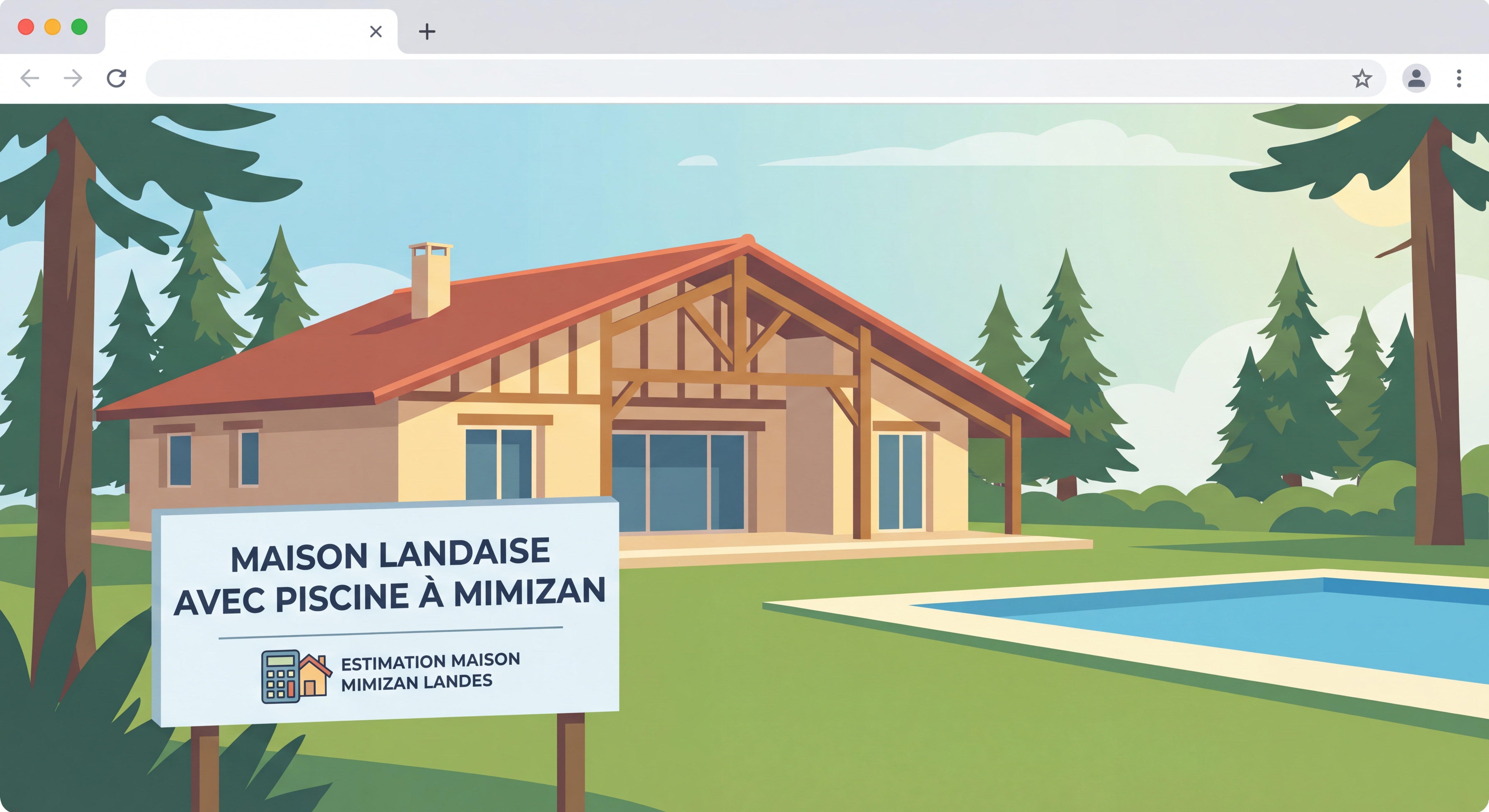Viewport: 1489px width, 812px height.
Task: Click the yellow traffic light control
Action: (53, 27)
